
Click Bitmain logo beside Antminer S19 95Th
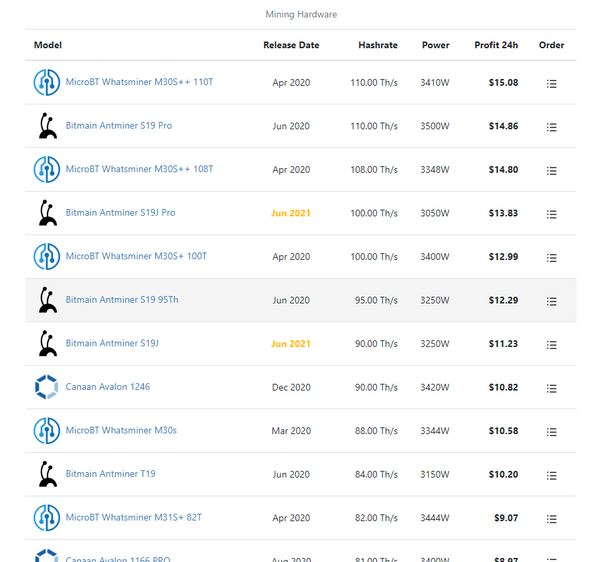click(x=48, y=300)
